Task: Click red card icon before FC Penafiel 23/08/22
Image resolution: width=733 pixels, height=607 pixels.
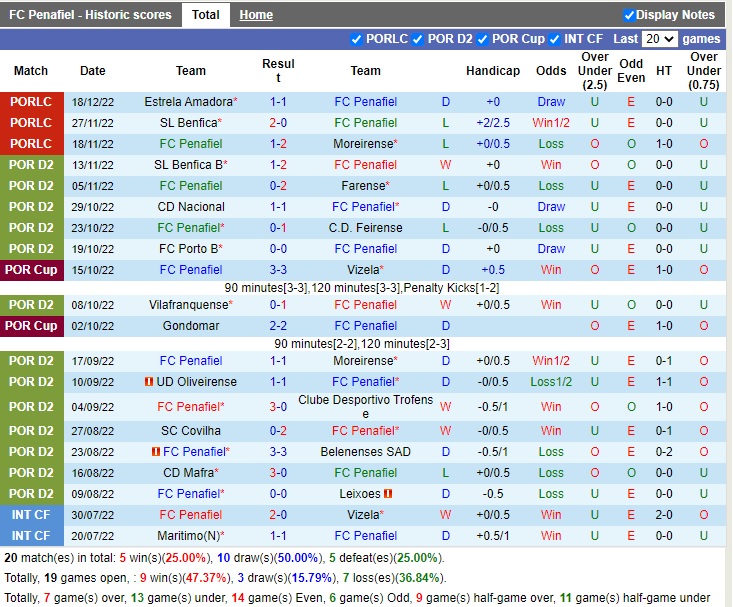Action: pyautogui.click(x=156, y=452)
